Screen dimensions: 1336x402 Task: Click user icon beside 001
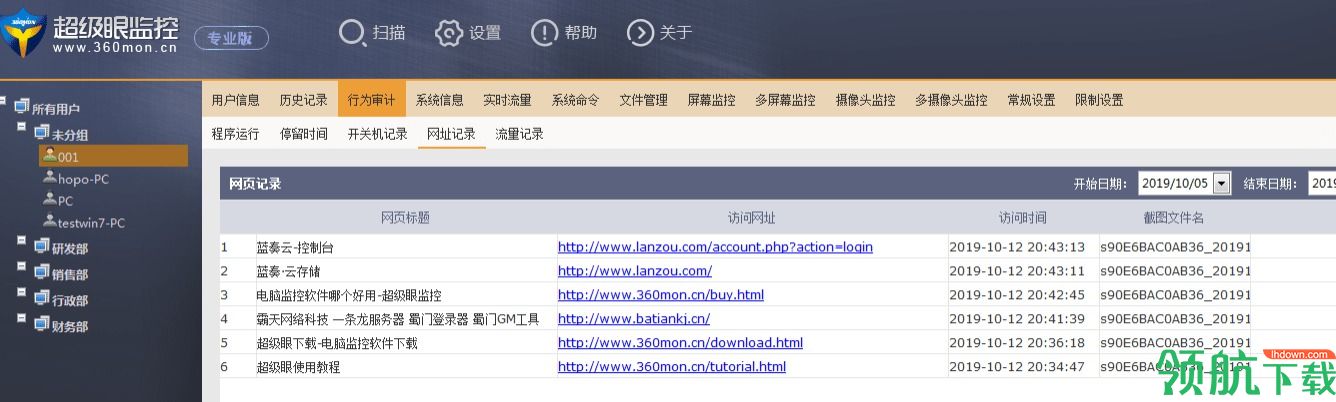[50, 155]
